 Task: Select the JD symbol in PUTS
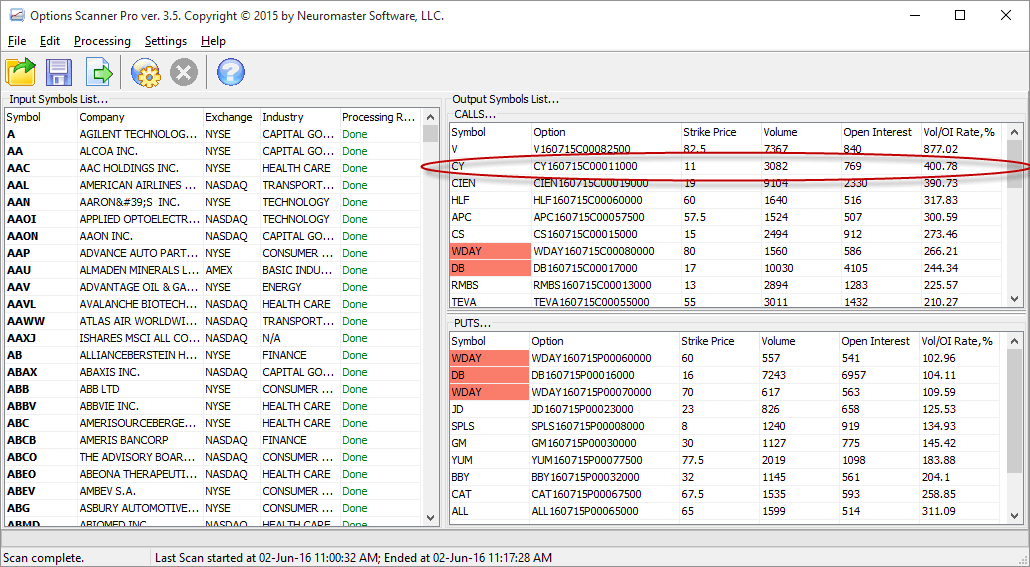tap(457, 409)
